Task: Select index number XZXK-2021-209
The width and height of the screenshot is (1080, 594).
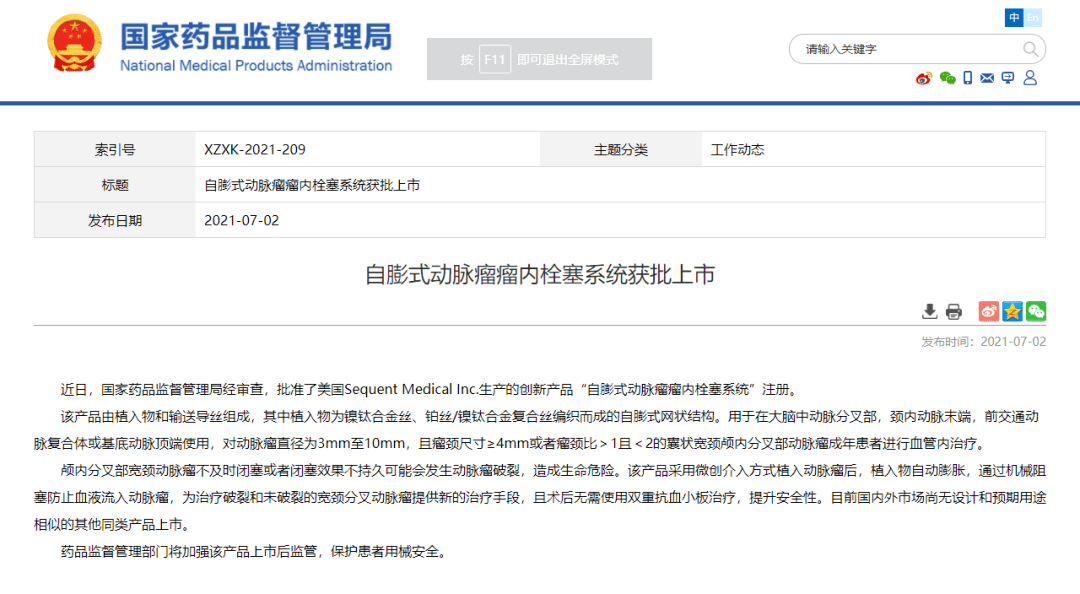Action: [x=255, y=150]
